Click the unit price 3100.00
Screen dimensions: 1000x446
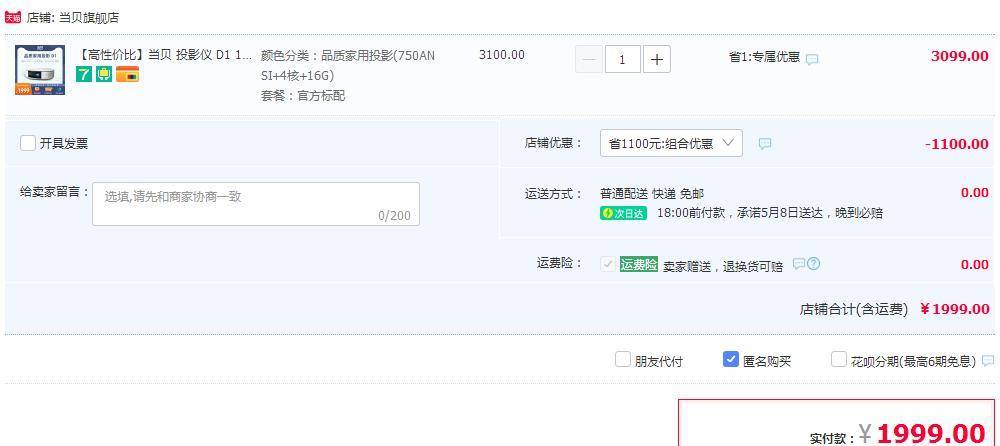tap(502, 55)
